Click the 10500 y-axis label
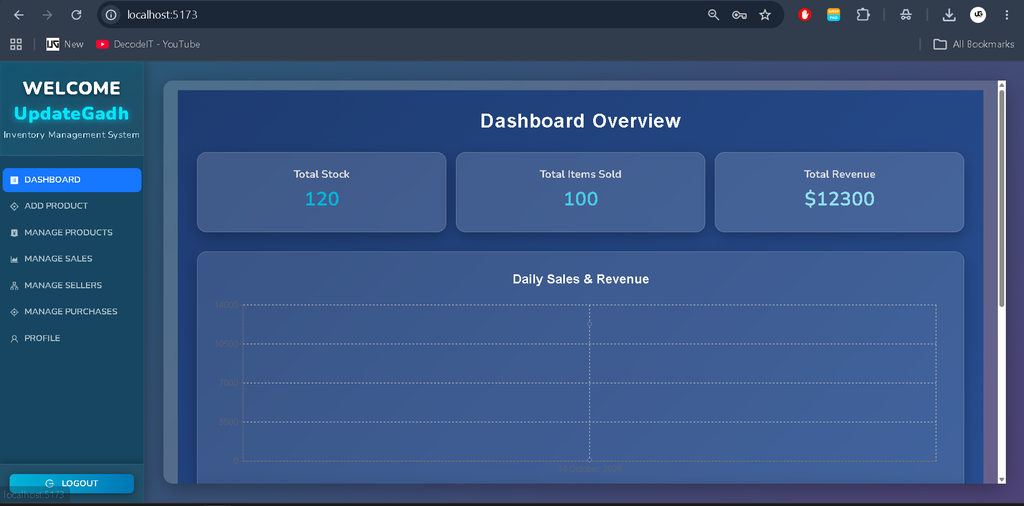The image size is (1024, 506). 227,344
